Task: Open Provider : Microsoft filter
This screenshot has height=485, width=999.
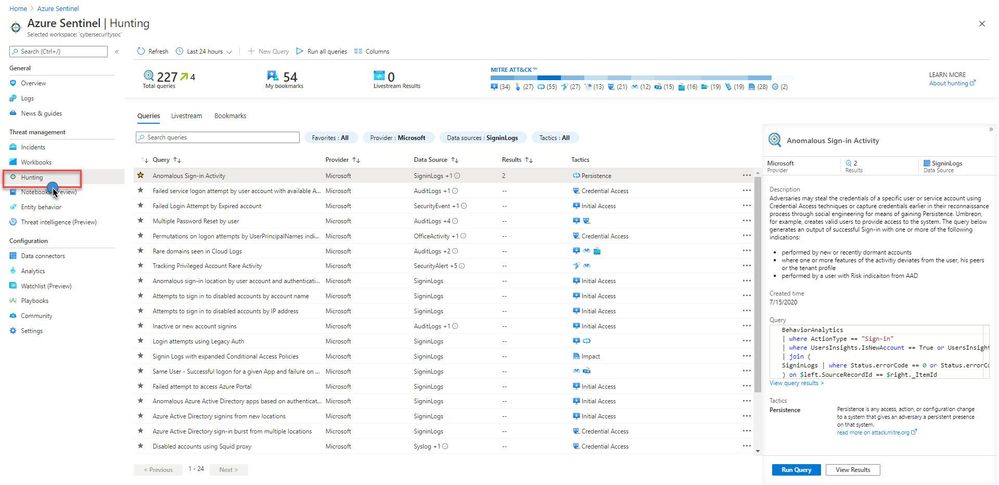Action: point(398,138)
